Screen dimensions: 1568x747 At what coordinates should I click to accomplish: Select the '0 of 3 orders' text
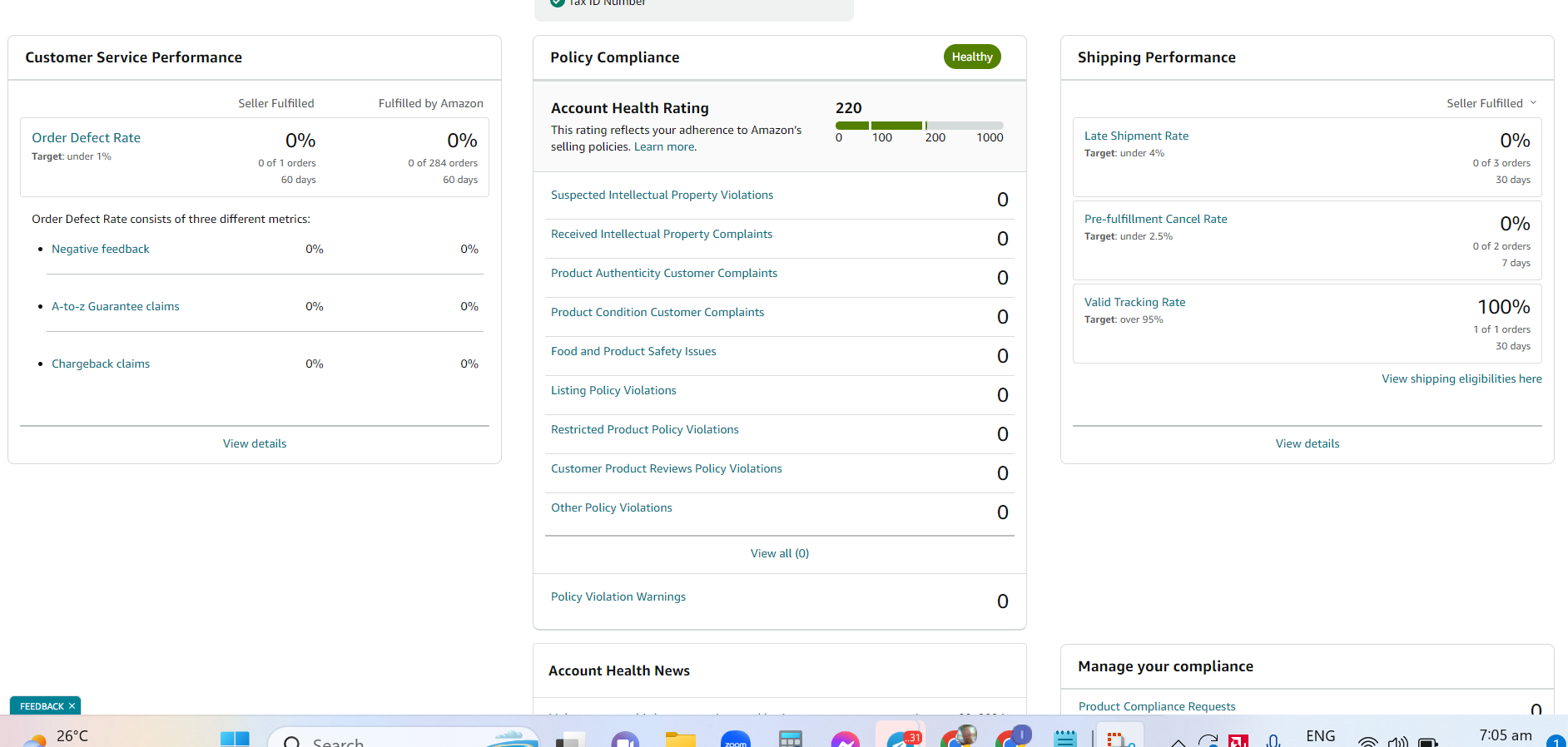[1501, 163]
